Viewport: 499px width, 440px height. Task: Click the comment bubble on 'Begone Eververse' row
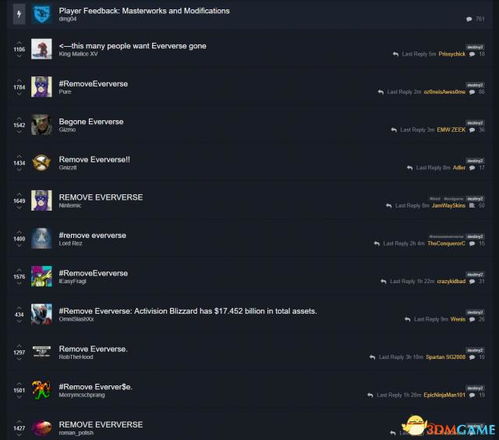(x=472, y=130)
